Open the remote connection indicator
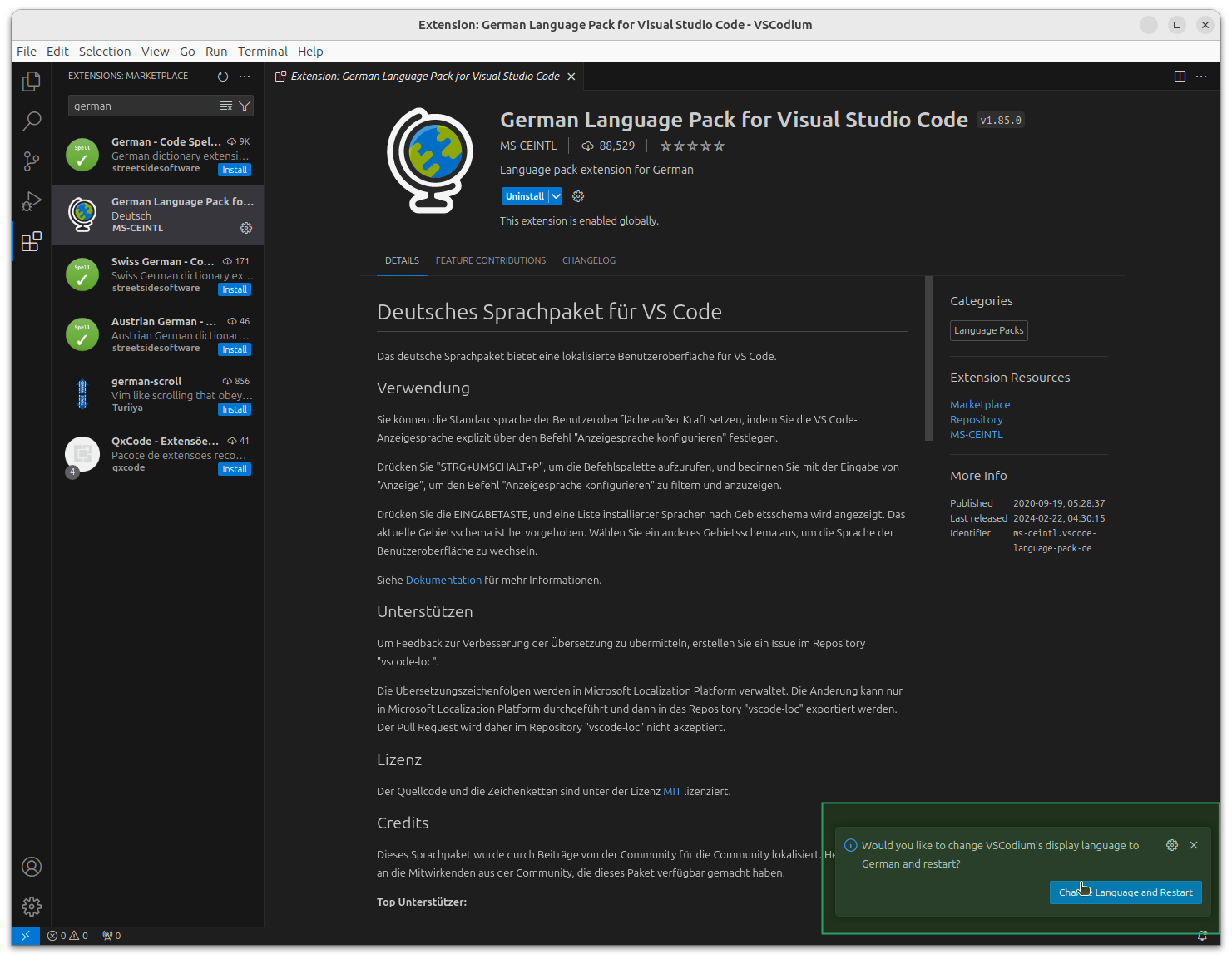Image resolution: width=1232 pixels, height=959 pixels. pos(25,935)
